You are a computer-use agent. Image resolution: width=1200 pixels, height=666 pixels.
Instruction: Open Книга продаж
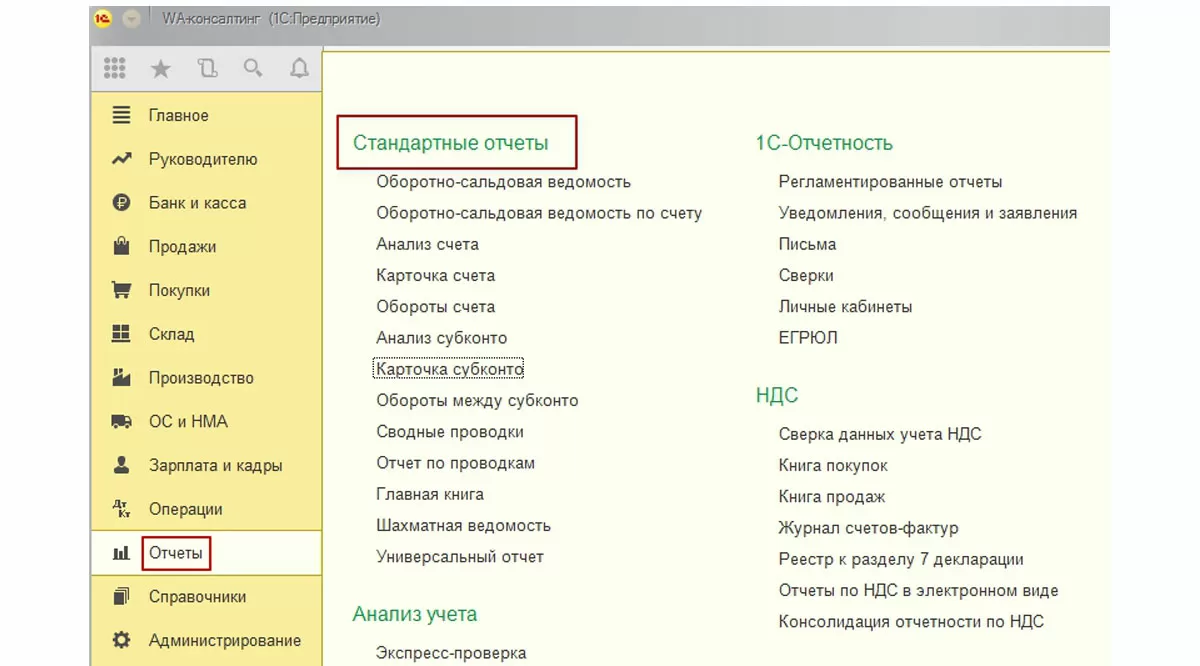click(x=832, y=496)
